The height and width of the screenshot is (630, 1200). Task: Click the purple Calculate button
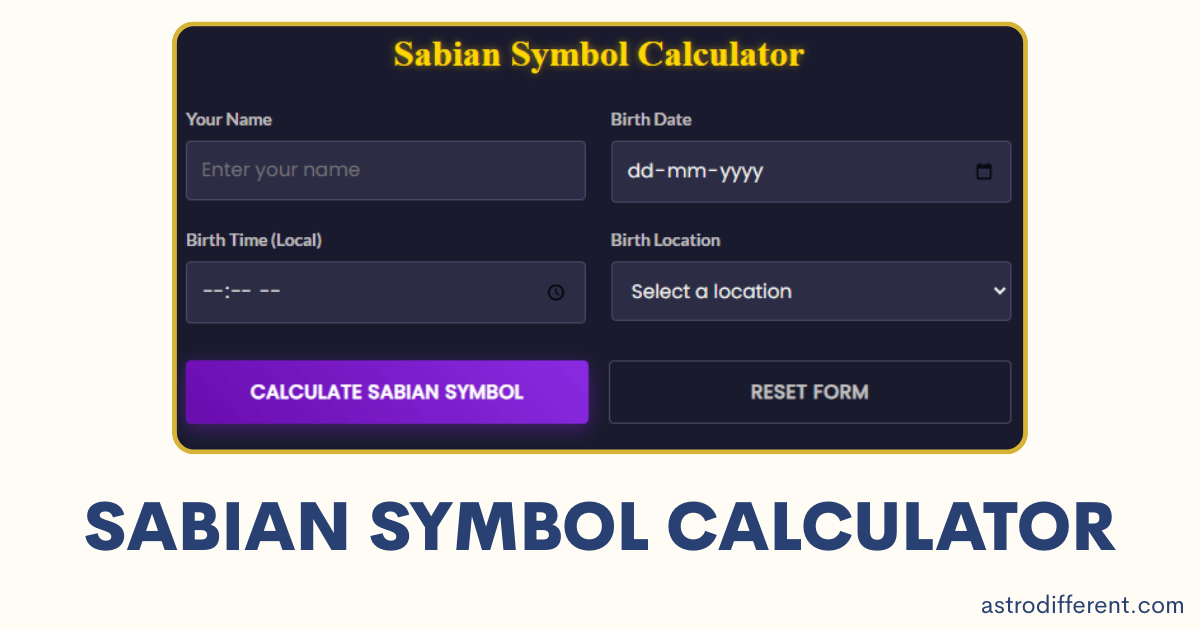[x=387, y=392]
